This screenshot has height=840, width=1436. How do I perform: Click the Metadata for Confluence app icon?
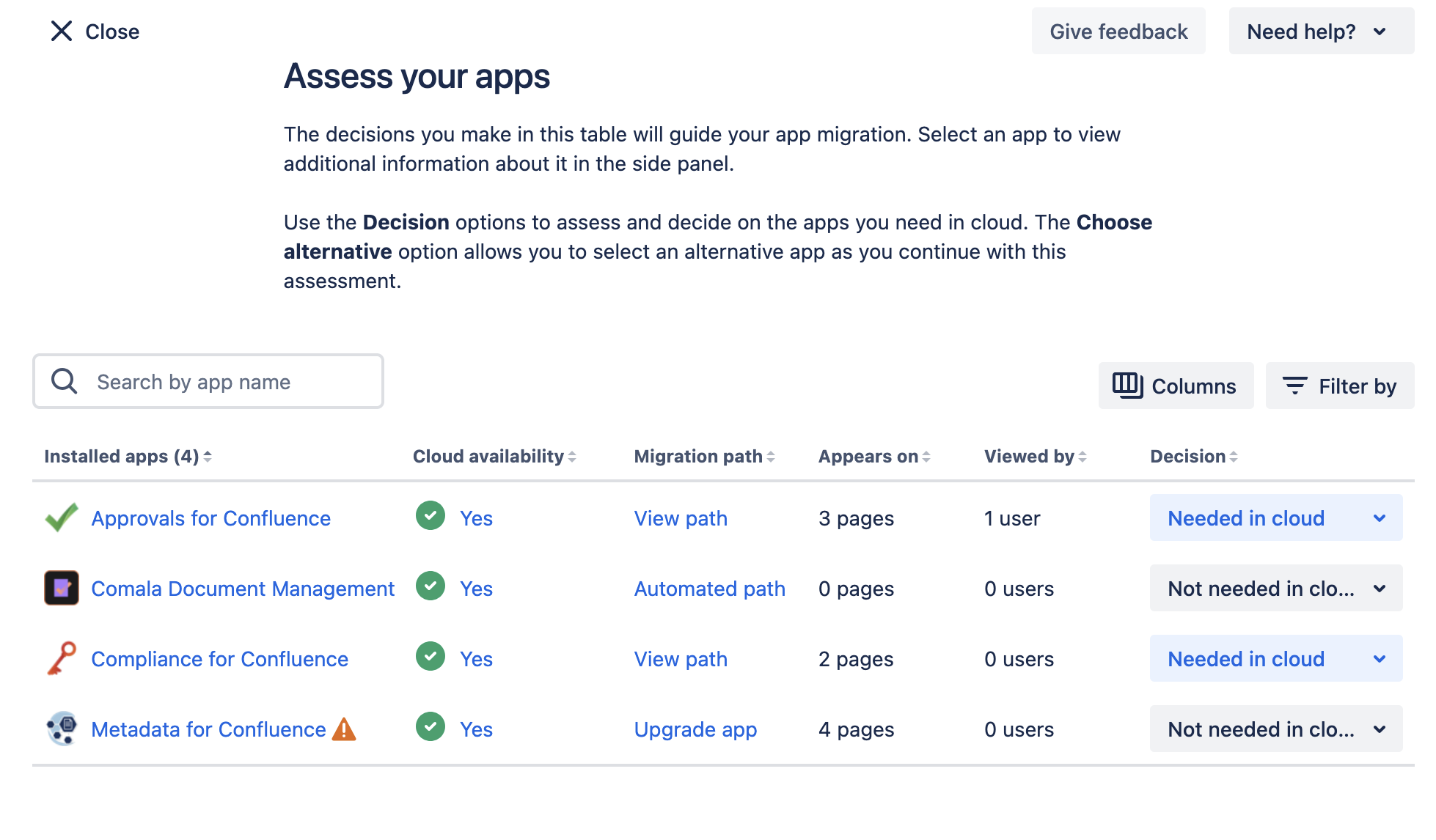click(x=62, y=729)
